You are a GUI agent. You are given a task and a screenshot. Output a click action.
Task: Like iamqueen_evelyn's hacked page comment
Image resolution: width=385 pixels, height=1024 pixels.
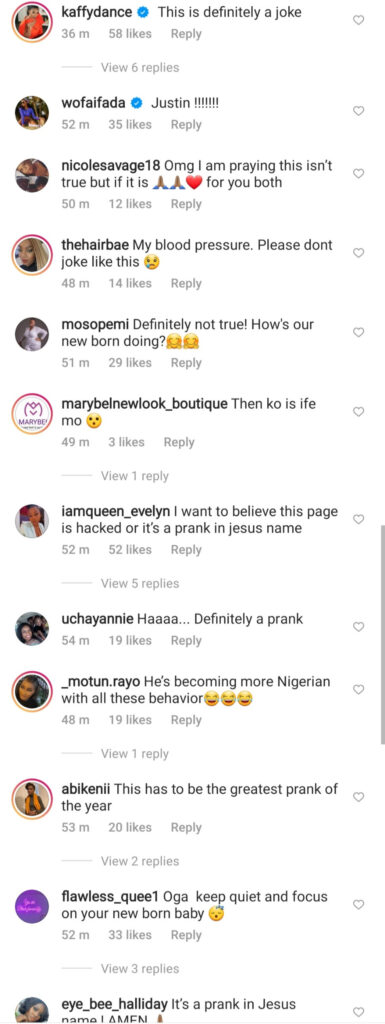[358, 519]
